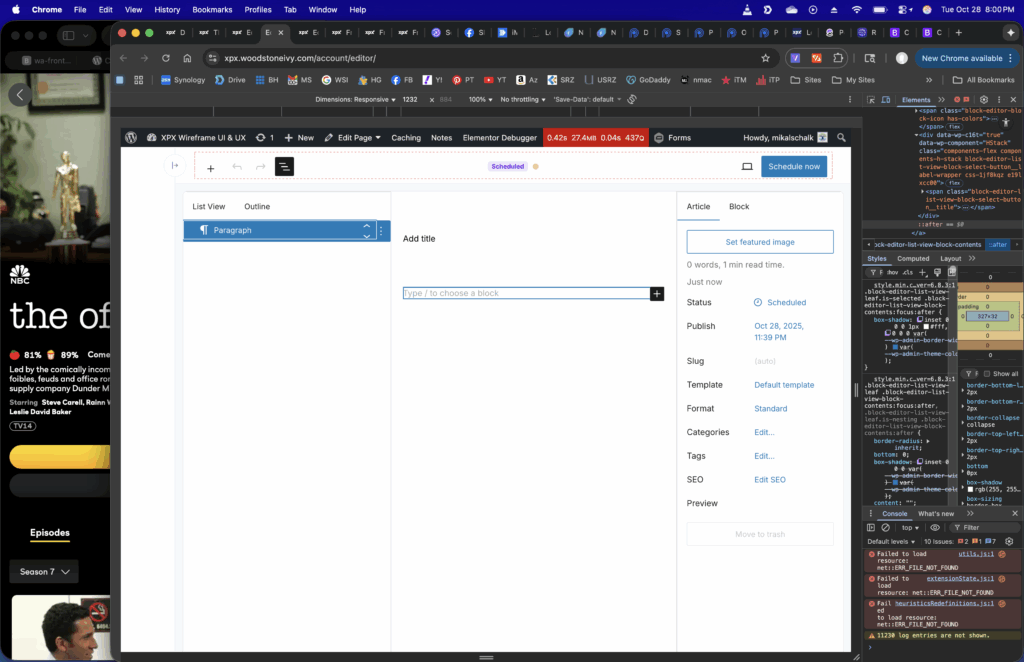Switch to the Block tab in sidebar
This screenshot has width=1024, height=662.
(x=739, y=207)
